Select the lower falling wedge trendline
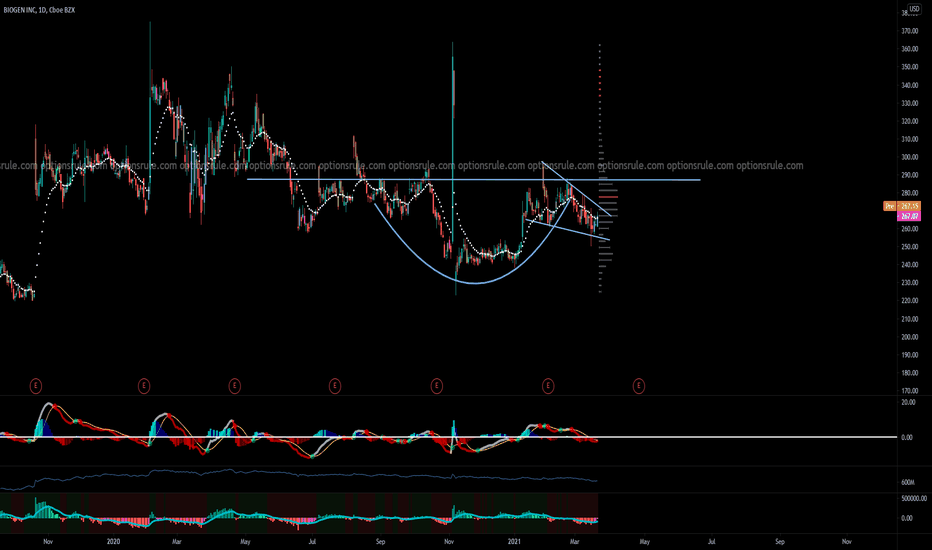 pyautogui.click(x=568, y=231)
